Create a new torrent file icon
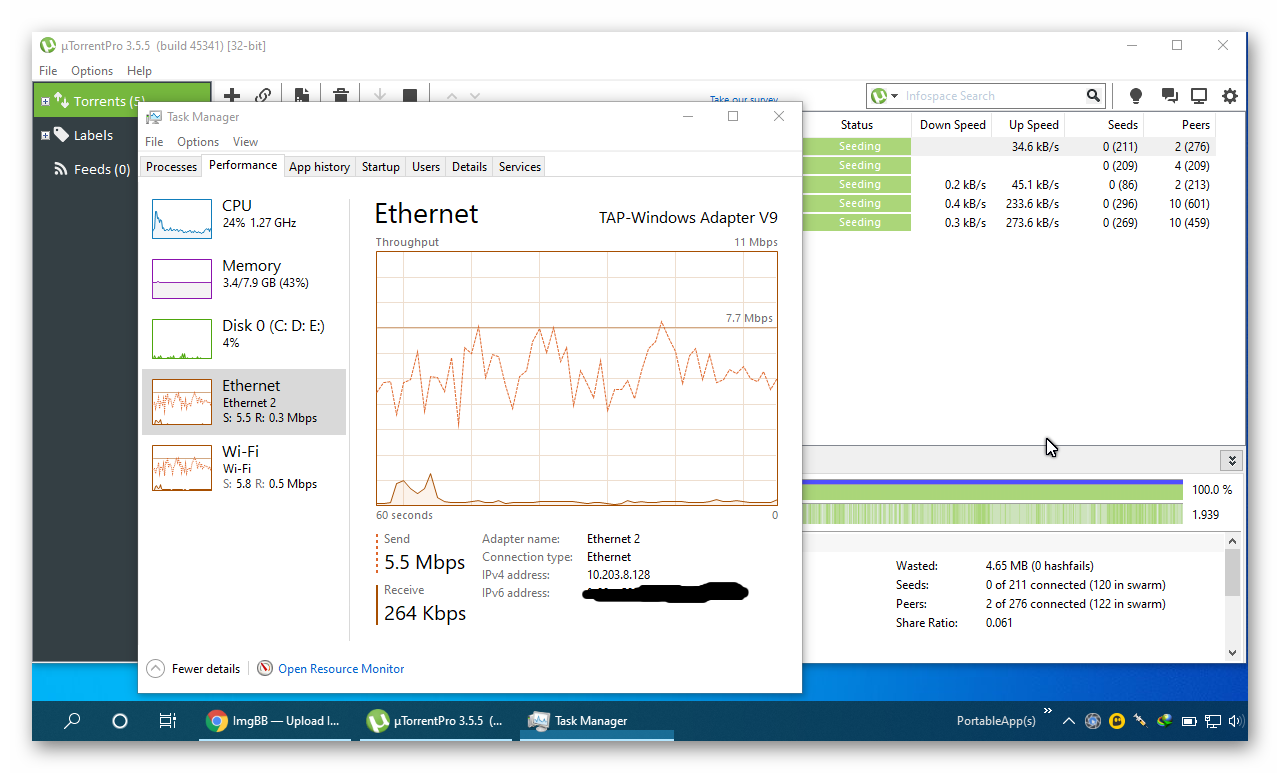This screenshot has height=773, width=1280. [302, 96]
